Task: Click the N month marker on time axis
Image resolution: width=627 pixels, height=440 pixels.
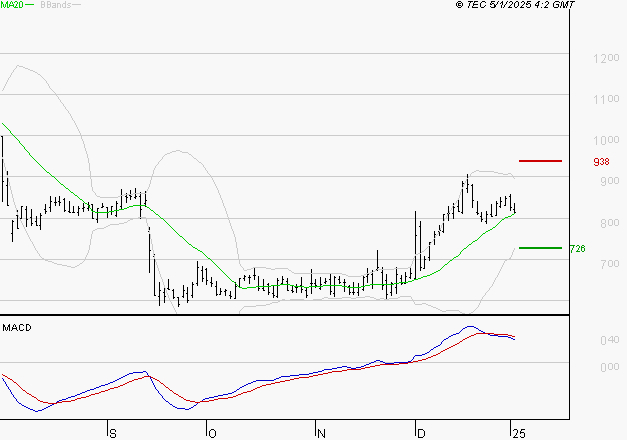Action: click(x=320, y=433)
